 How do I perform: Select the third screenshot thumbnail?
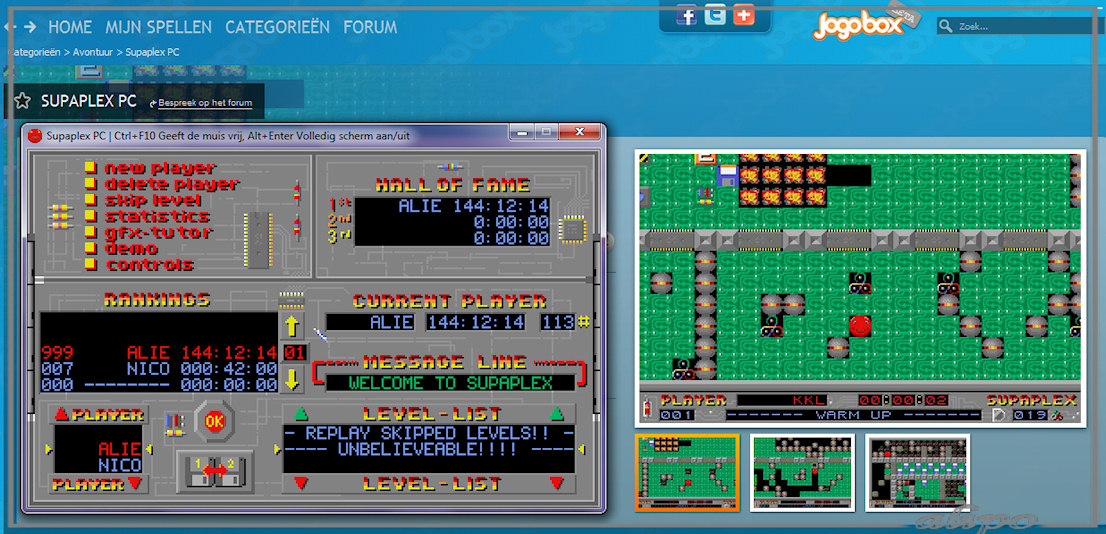[918, 472]
